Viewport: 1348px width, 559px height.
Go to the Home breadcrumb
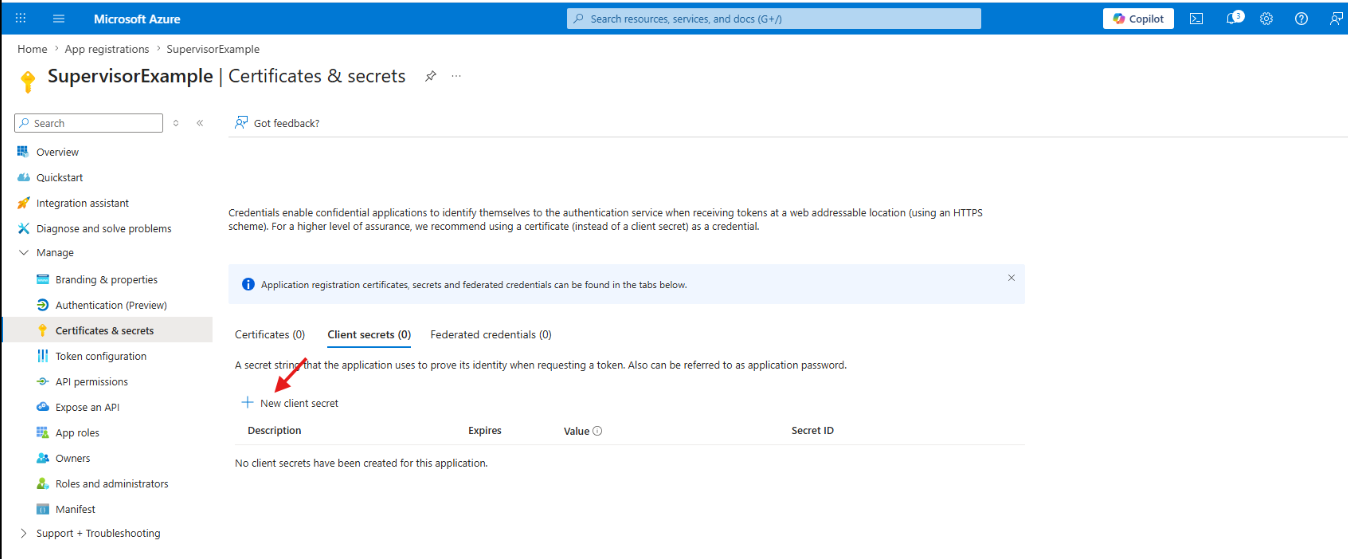[32, 49]
